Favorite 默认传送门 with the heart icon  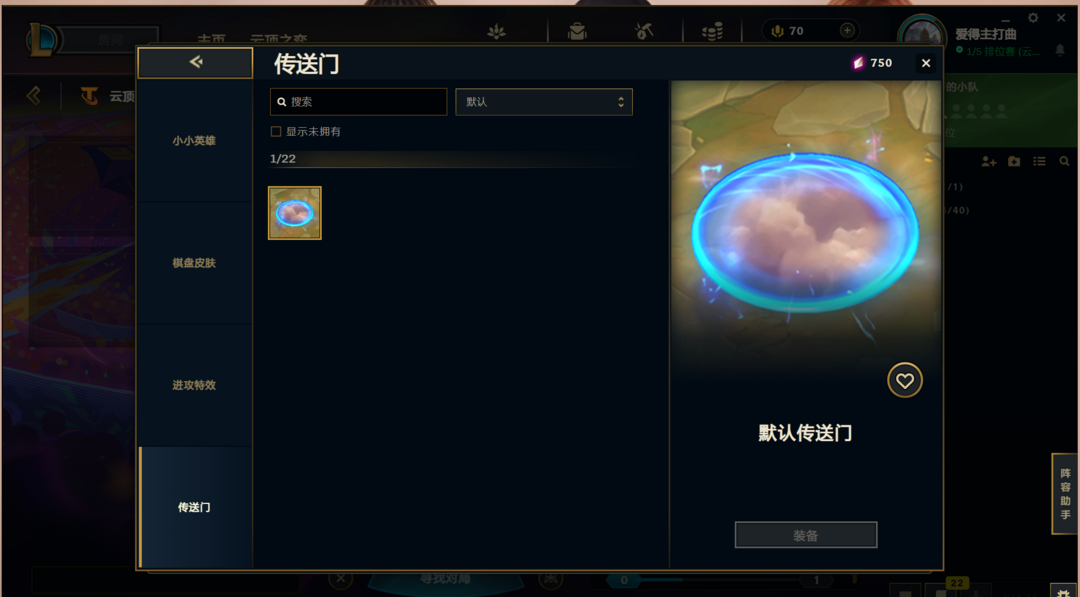[904, 380]
